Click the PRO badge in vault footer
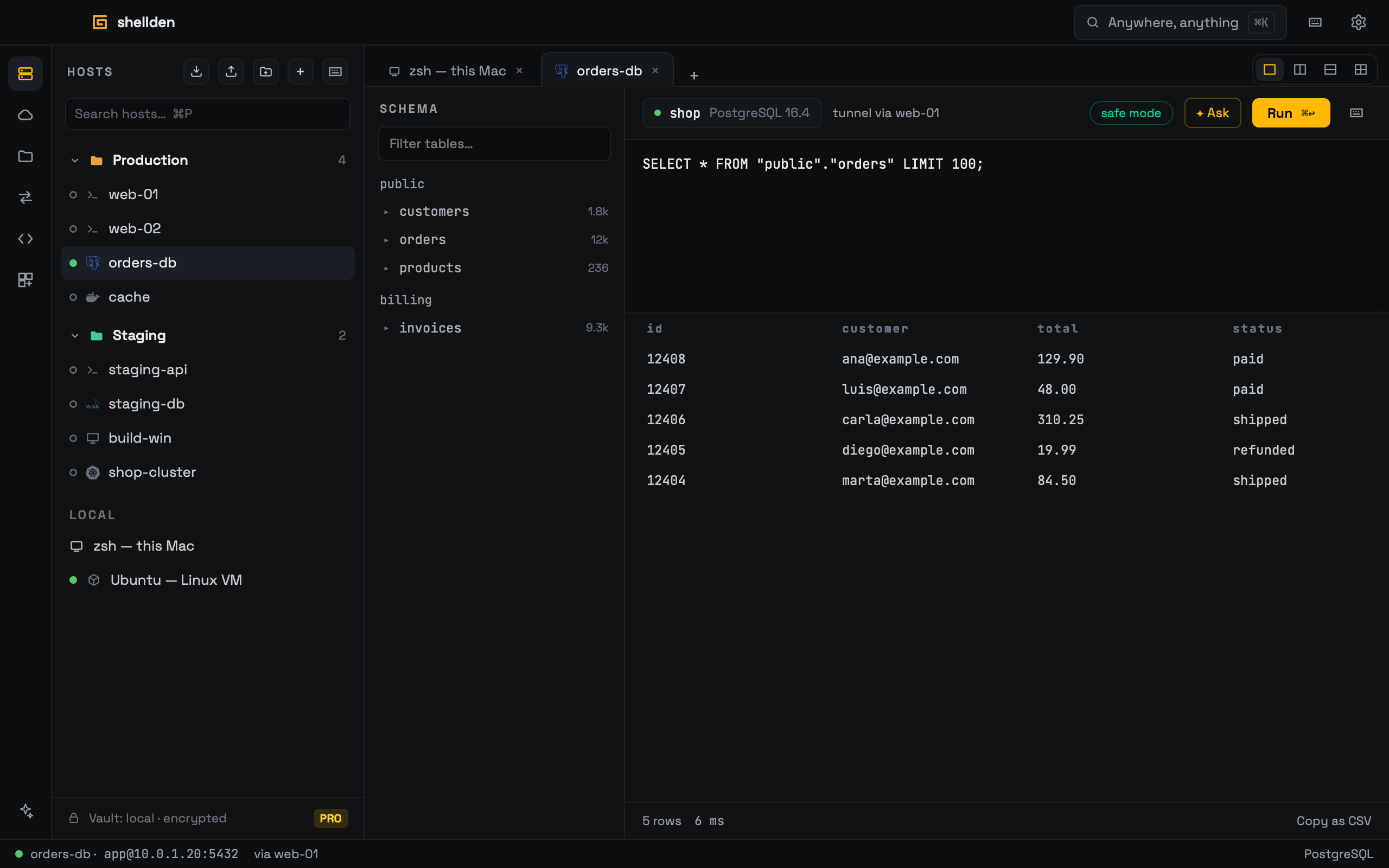This screenshot has width=1389, height=868. (330, 818)
